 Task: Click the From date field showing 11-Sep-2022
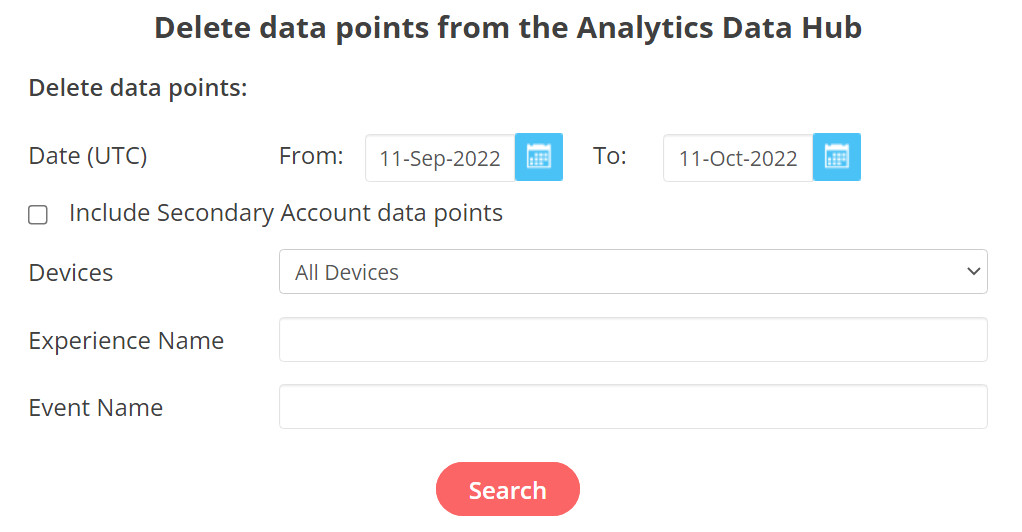440,158
